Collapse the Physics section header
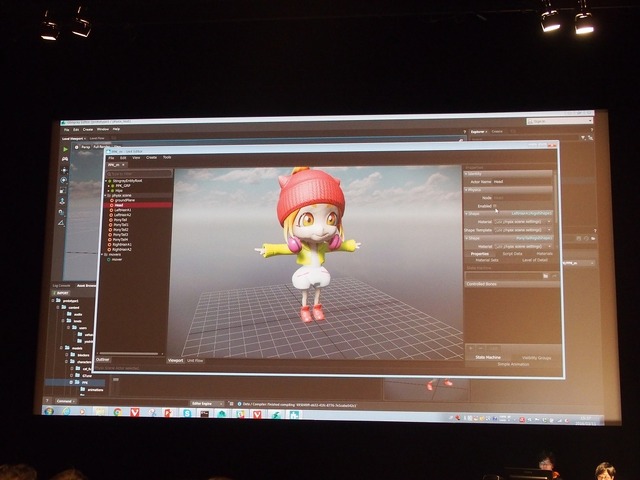 [x=508, y=190]
